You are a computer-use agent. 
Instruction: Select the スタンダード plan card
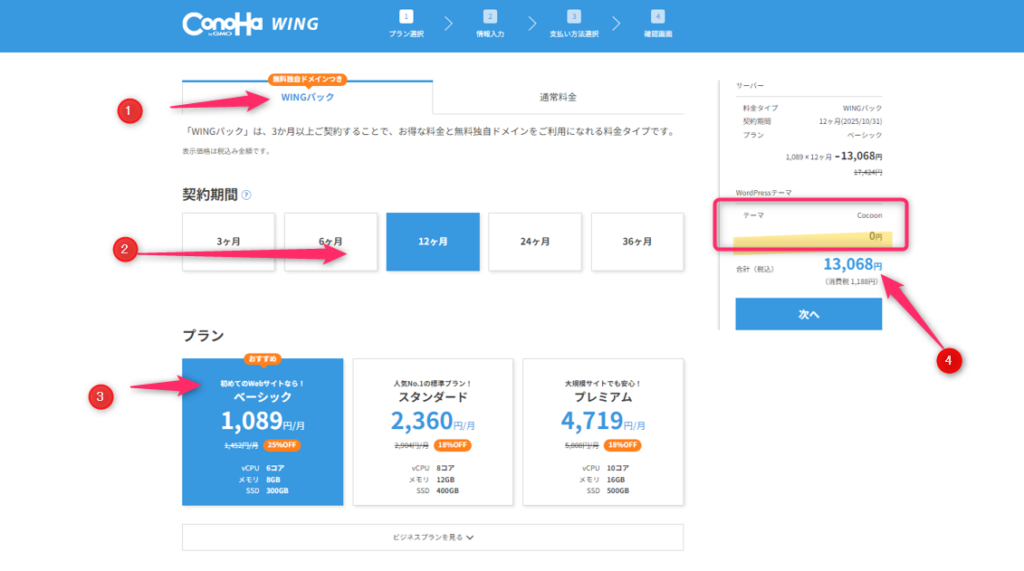(x=433, y=432)
